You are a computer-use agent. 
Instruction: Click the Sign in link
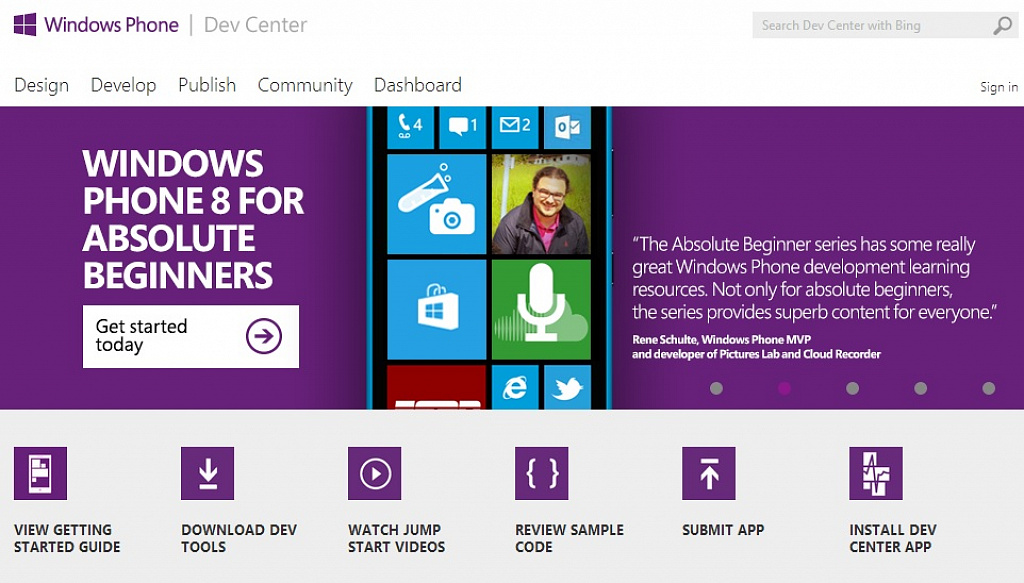[x=999, y=87]
